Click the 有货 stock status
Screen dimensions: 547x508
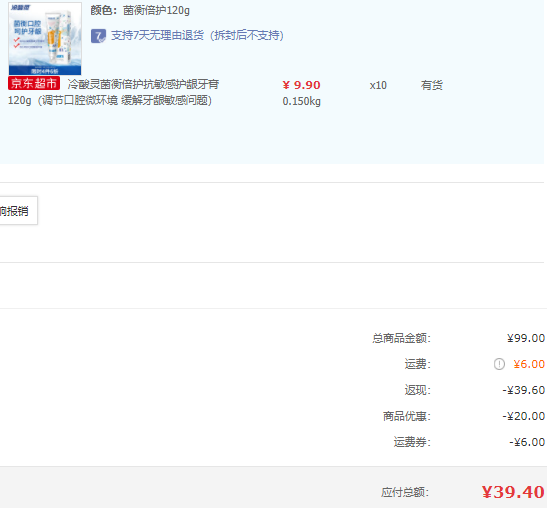(x=432, y=85)
